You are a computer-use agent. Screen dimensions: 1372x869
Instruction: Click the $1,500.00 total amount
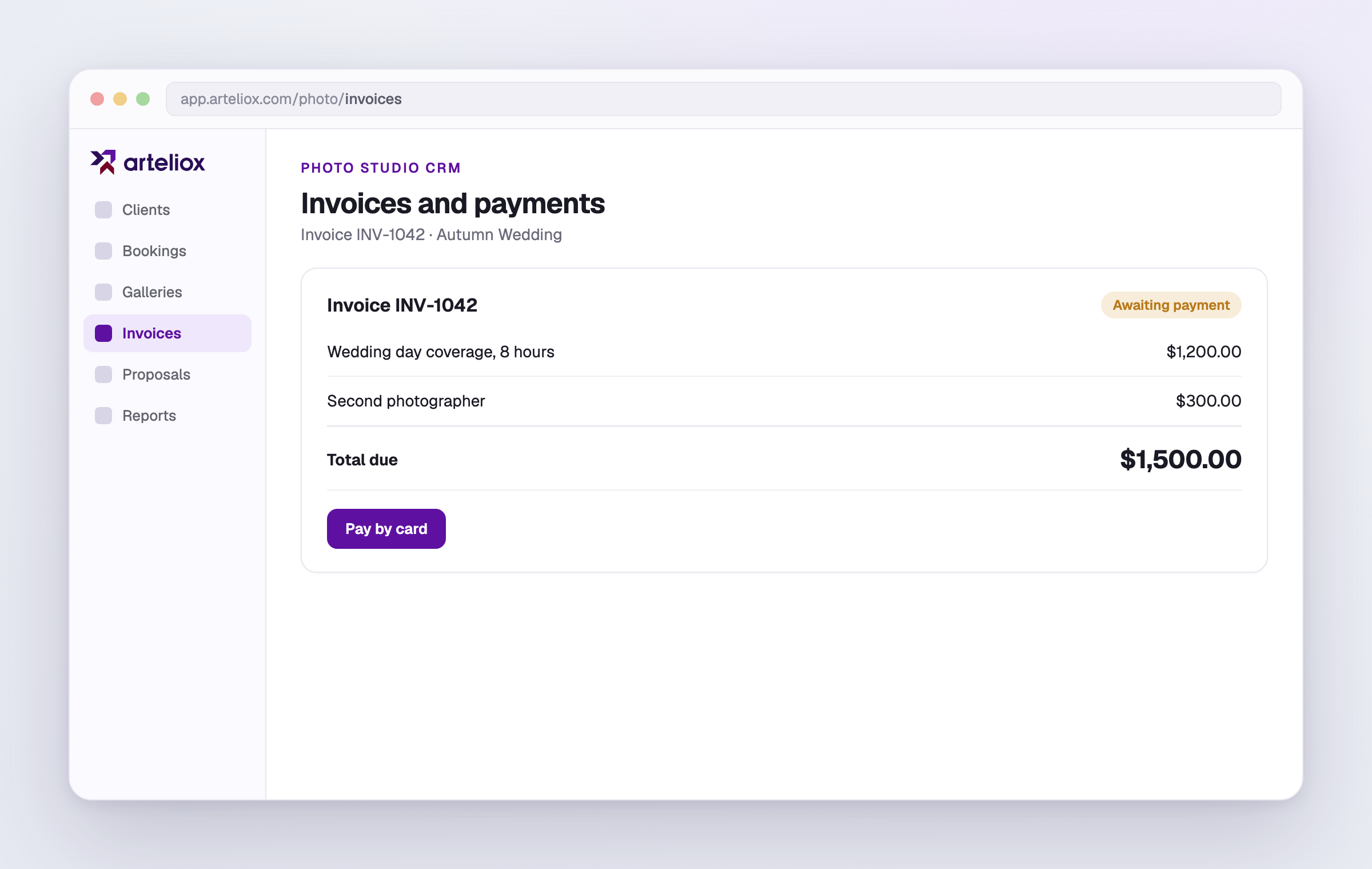coord(1180,460)
